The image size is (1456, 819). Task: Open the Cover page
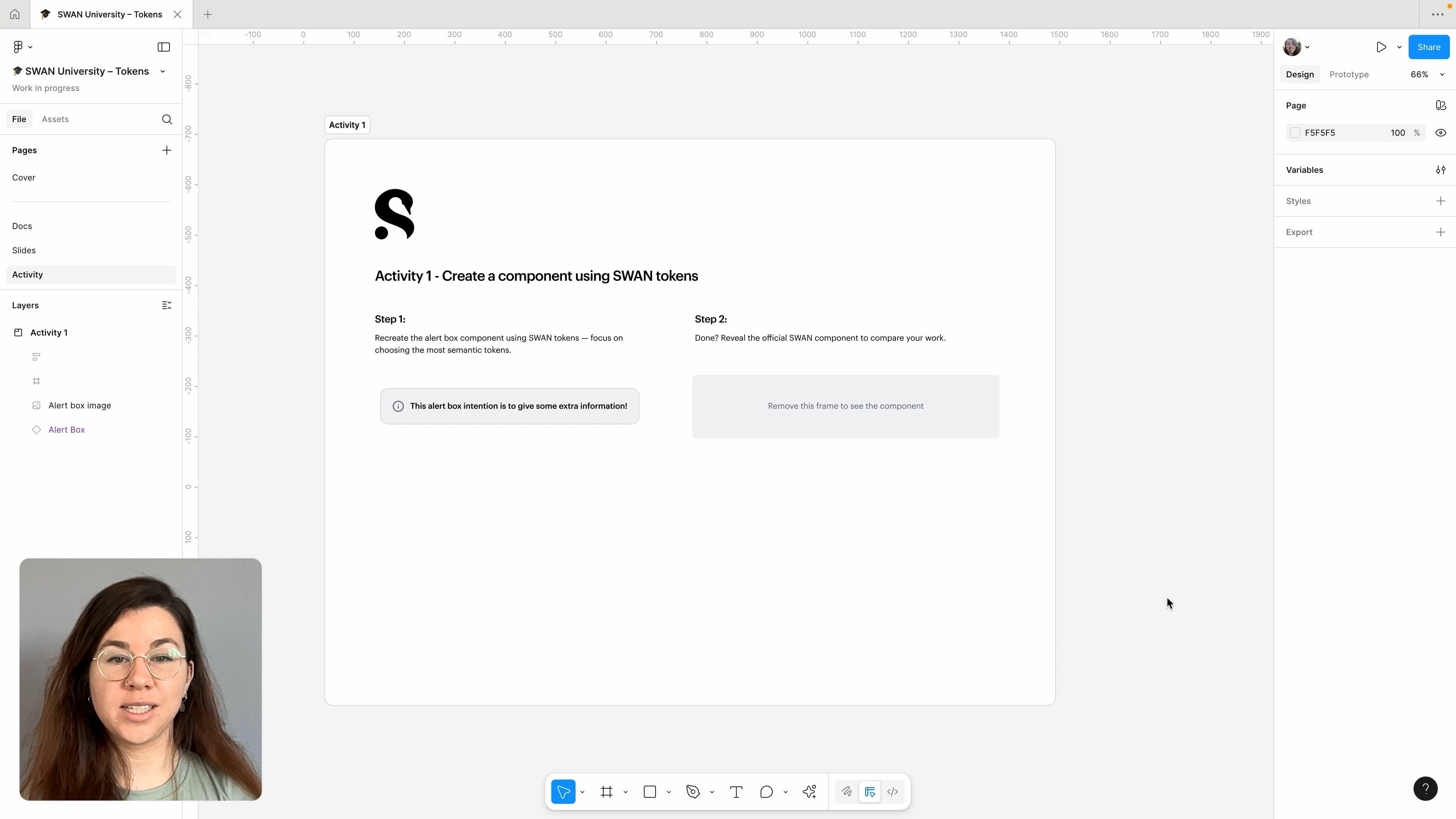pyautogui.click(x=91, y=177)
